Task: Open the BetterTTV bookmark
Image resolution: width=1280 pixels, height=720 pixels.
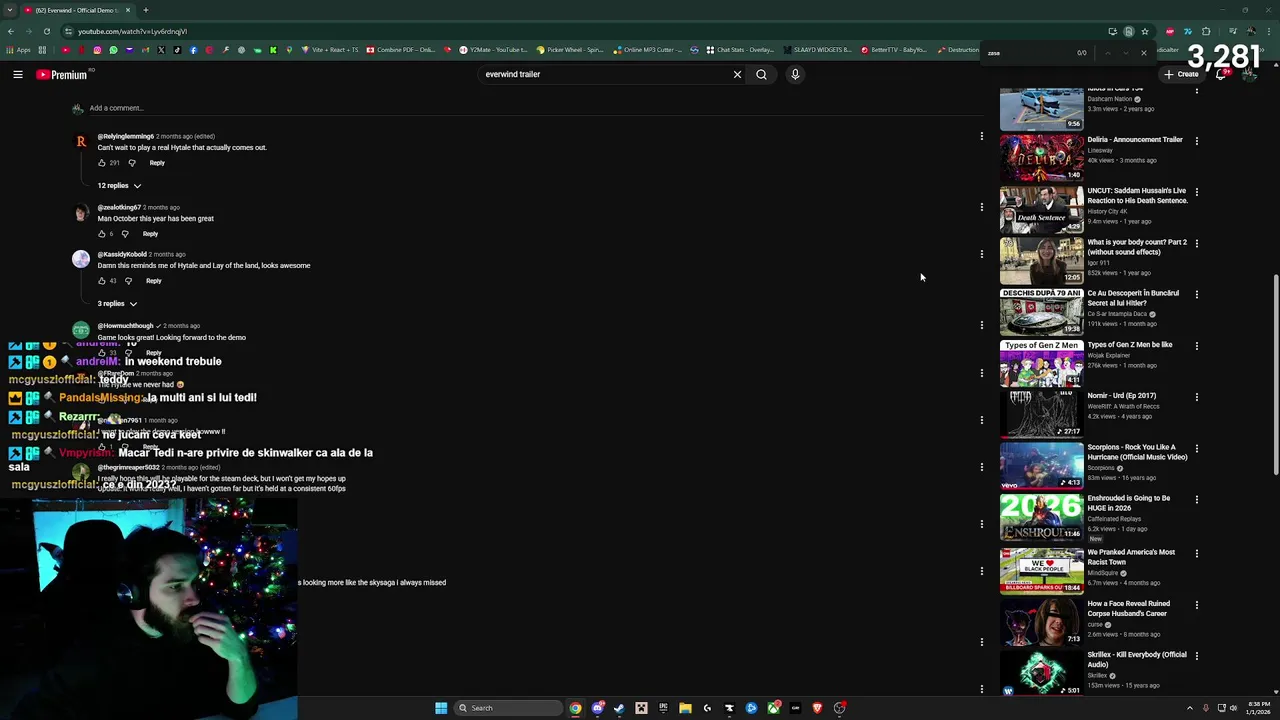Action: coord(893,49)
